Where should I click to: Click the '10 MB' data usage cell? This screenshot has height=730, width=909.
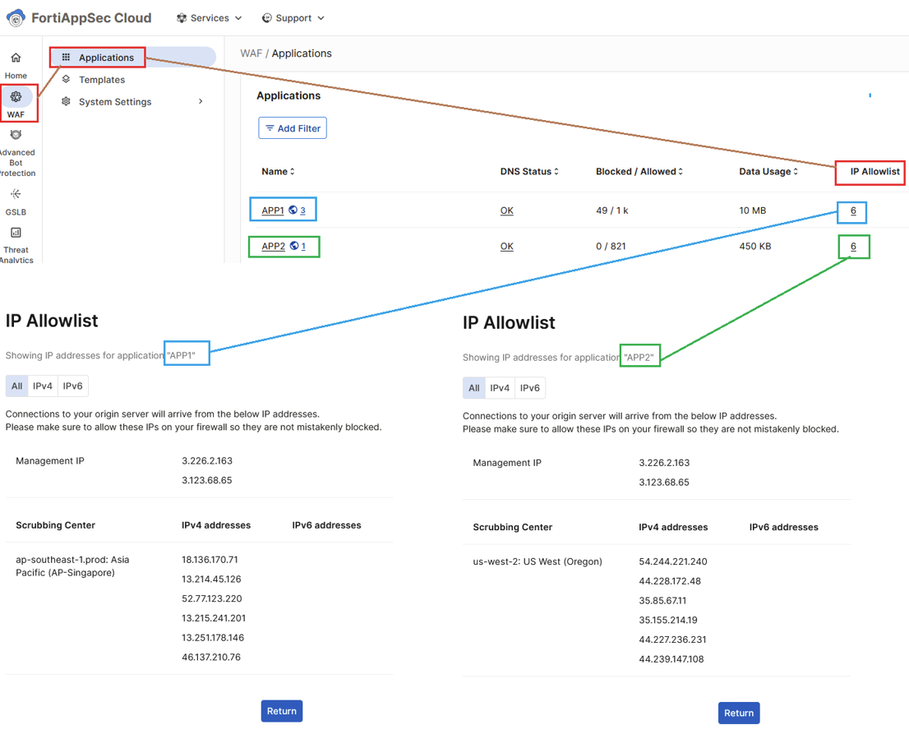[x=752, y=210]
